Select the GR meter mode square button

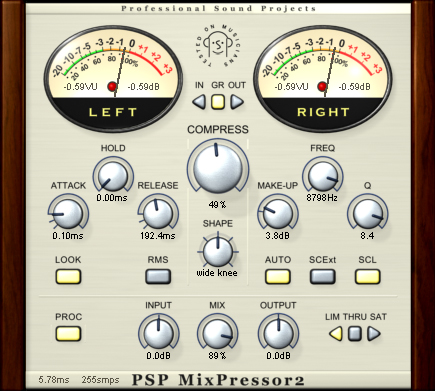tap(218, 102)
